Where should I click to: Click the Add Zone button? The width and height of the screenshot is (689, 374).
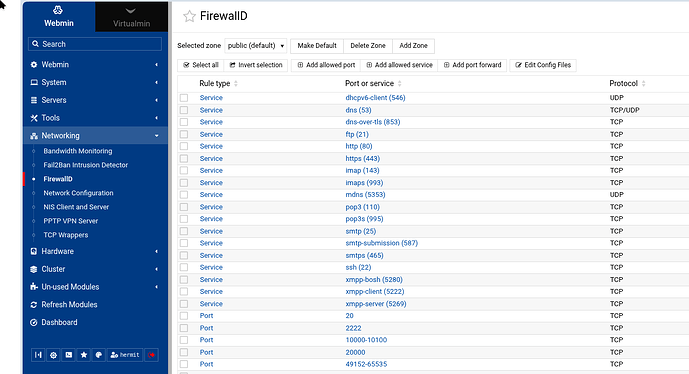[x=413, y=46]
